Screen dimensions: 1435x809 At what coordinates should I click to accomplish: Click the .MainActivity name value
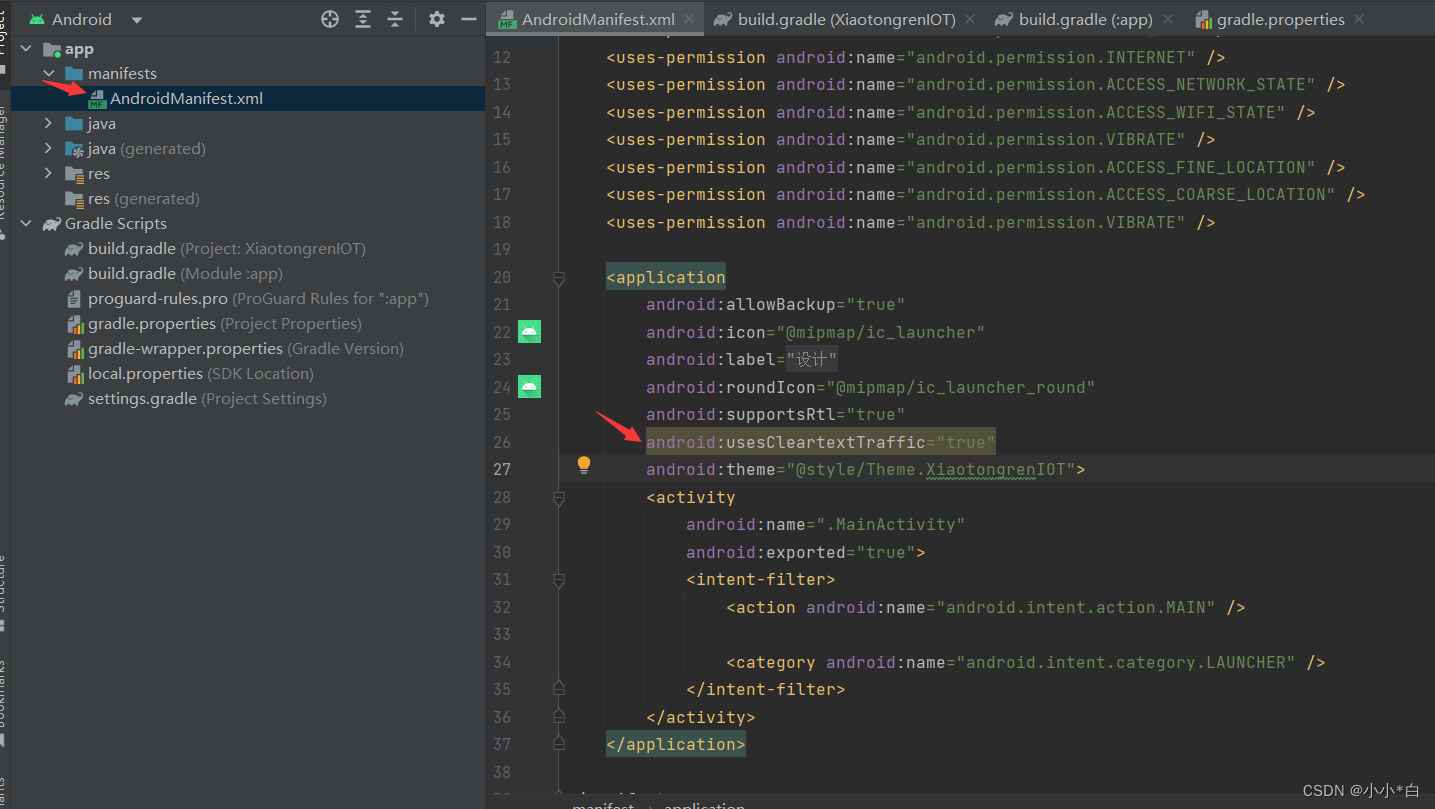pos(890,525)
